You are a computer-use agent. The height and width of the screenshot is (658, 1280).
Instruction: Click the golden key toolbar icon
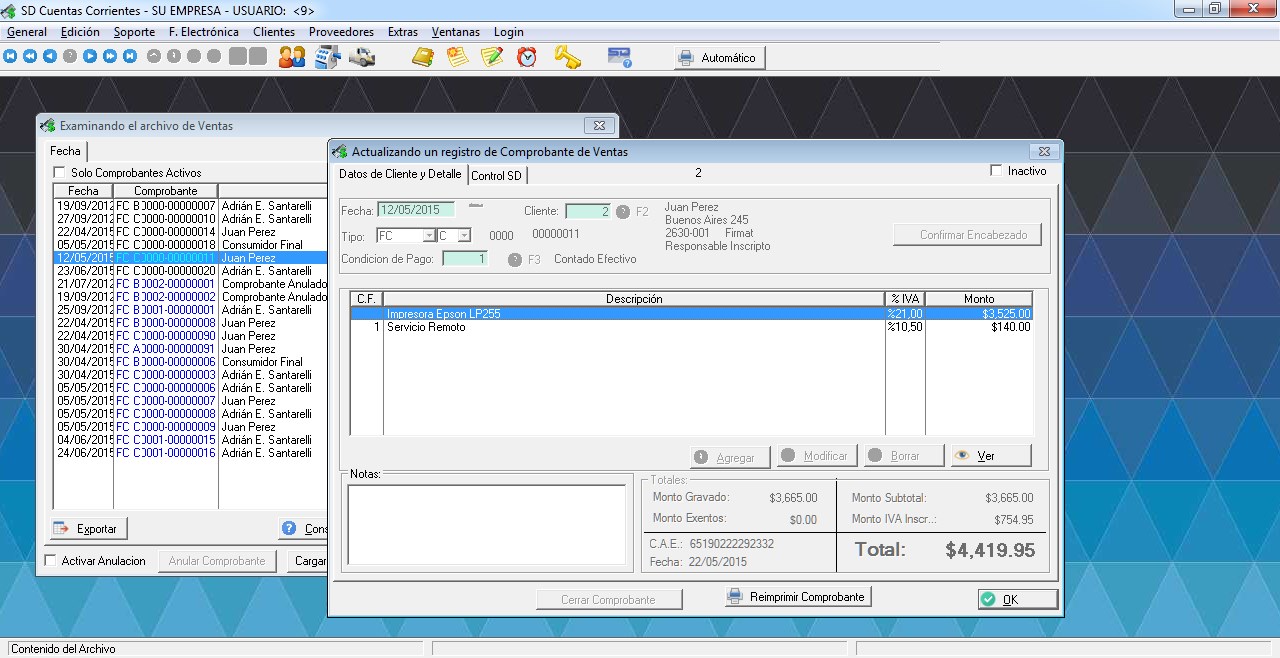[567, 57]
